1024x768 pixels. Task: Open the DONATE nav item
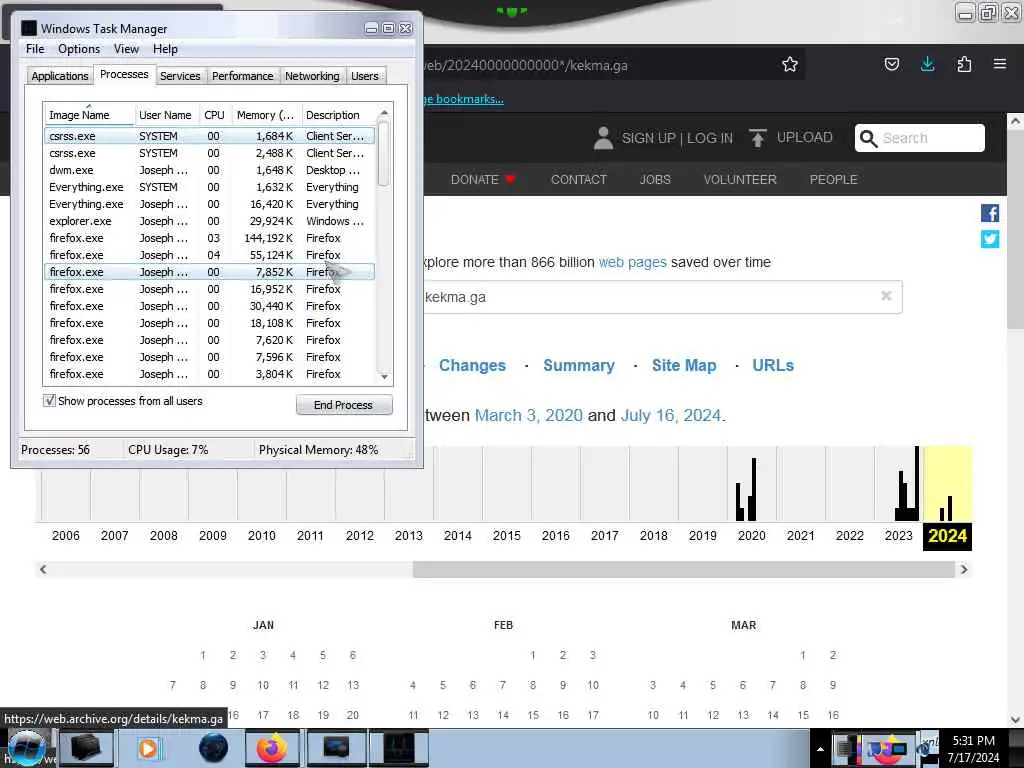[483, 180]
